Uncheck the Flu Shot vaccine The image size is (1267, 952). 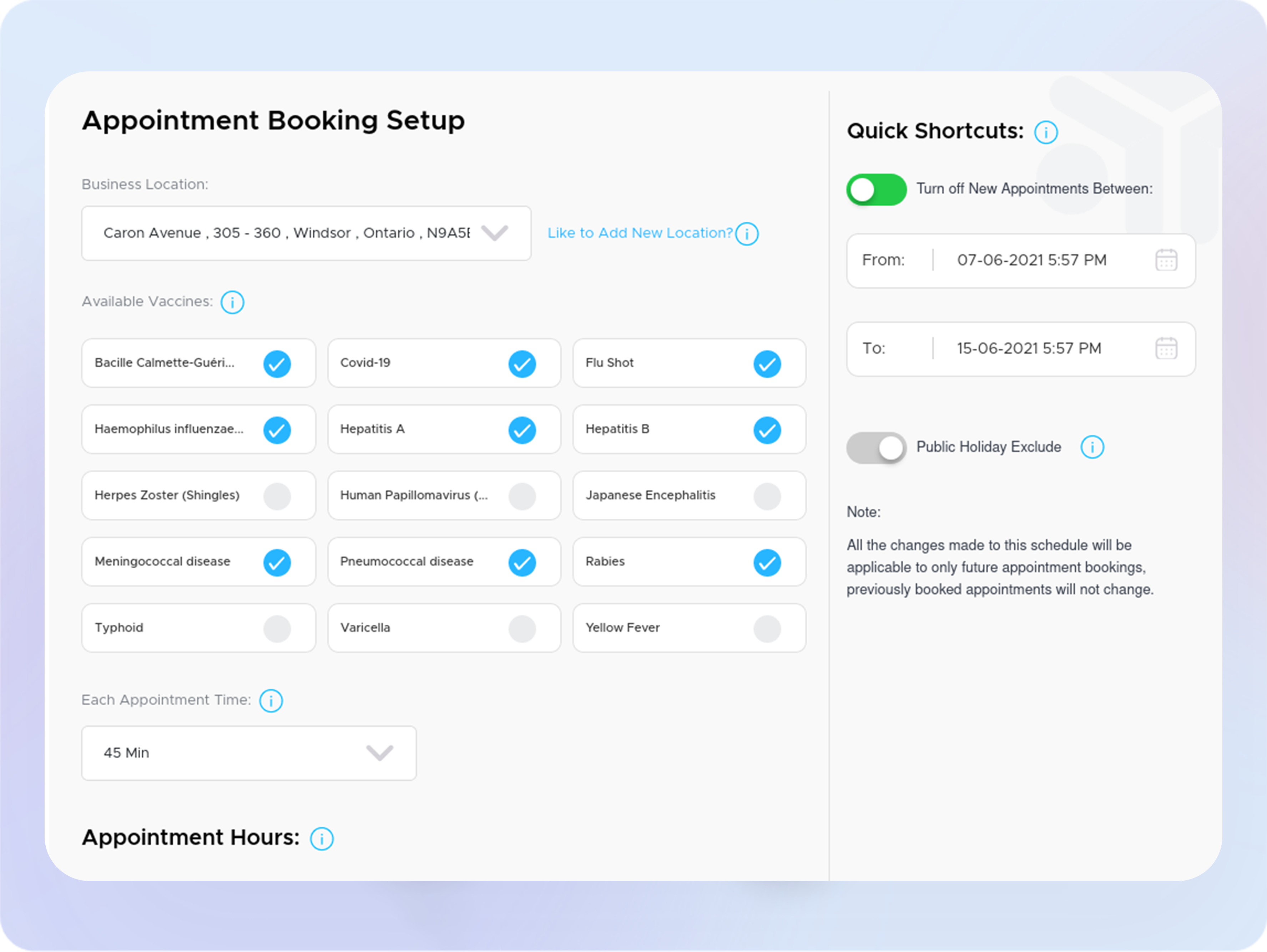tap(767, 364)
